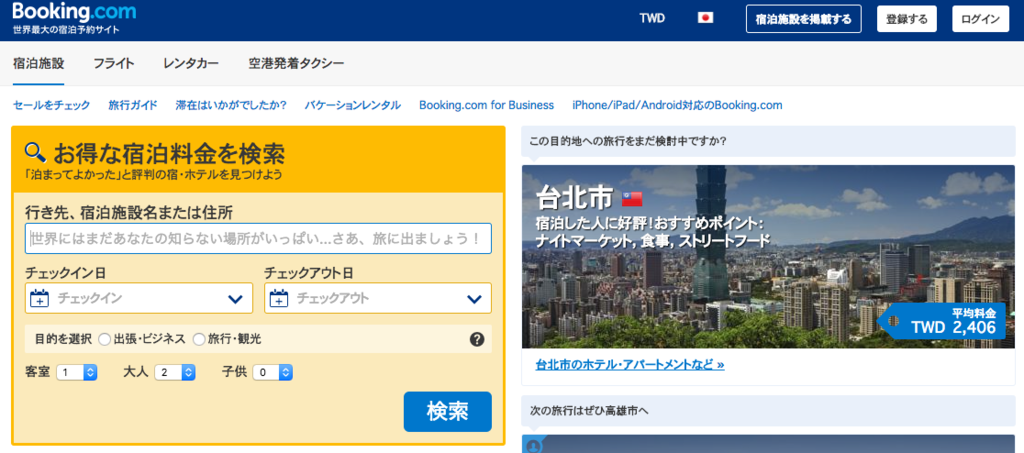Click the Taipei city skyline image
The image size is (1024, 453).
pos(769,257)
